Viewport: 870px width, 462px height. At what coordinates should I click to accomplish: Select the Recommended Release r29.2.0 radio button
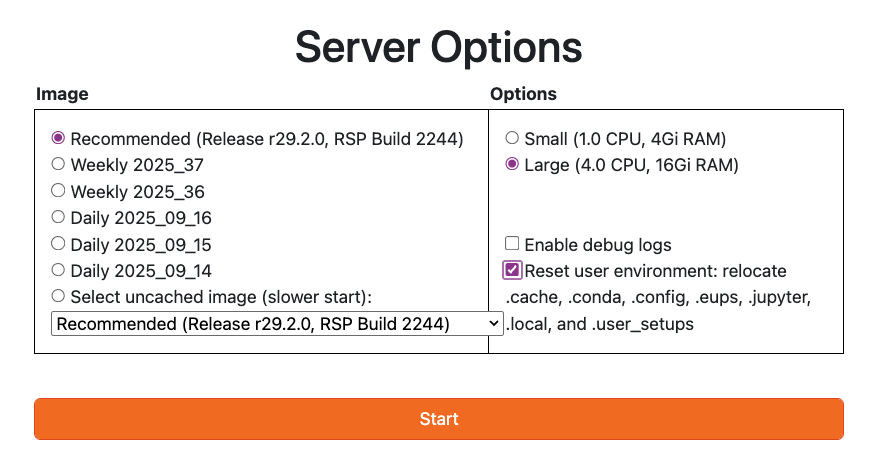58,138
